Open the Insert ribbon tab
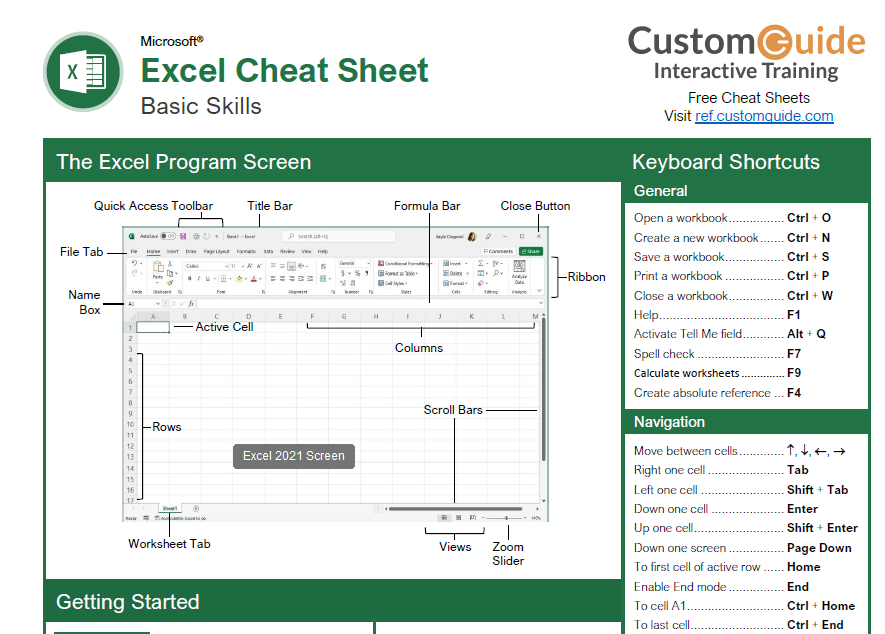 coord(173,251)
